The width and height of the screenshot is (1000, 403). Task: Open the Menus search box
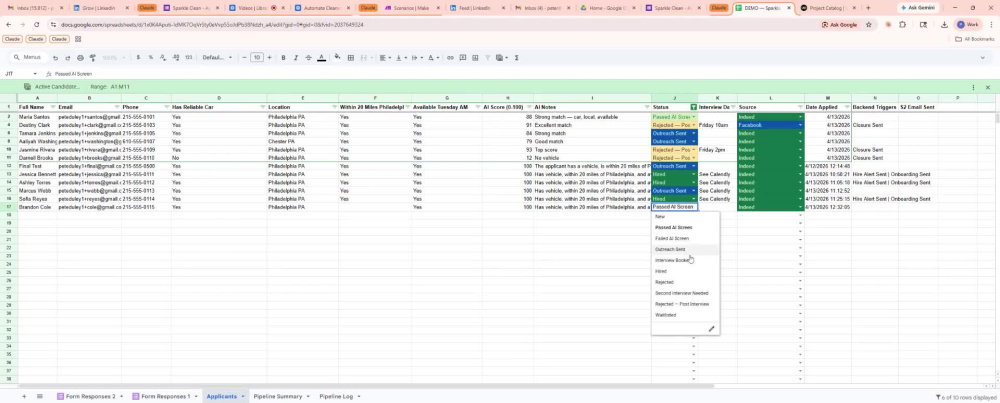27,57
